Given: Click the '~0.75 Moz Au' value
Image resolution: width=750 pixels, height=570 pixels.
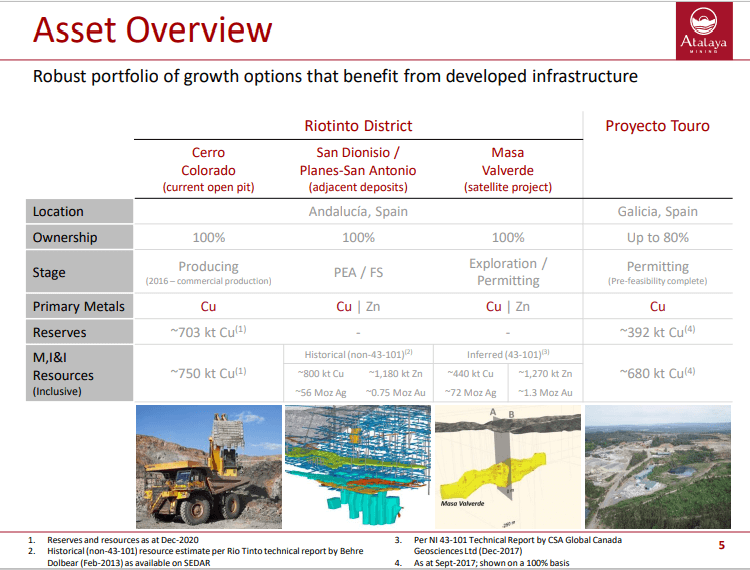Looking at the screenshot, I should point(396,393).
